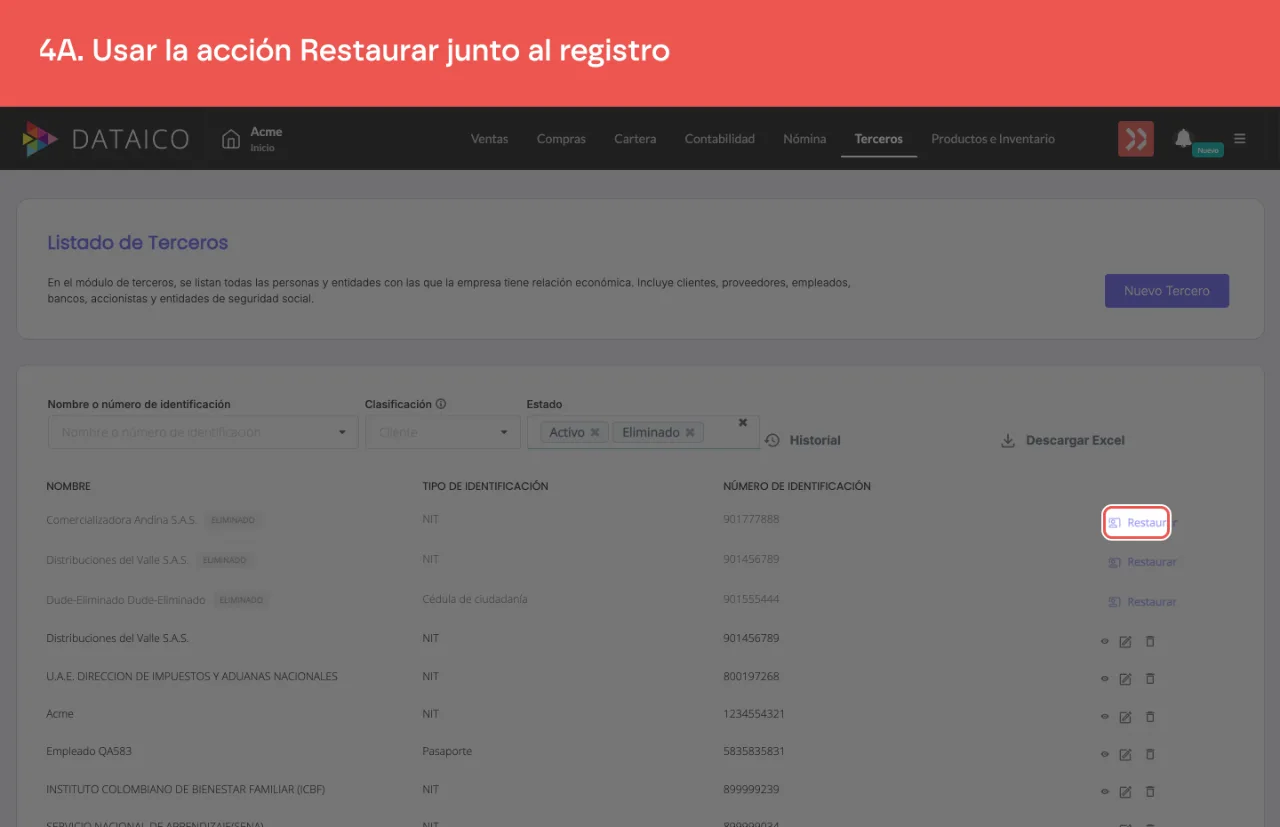Image resolution: width=1280 pixels, height=827 pixels.
Task: Click identification number 800197268
Action: (x=751, y=676)
